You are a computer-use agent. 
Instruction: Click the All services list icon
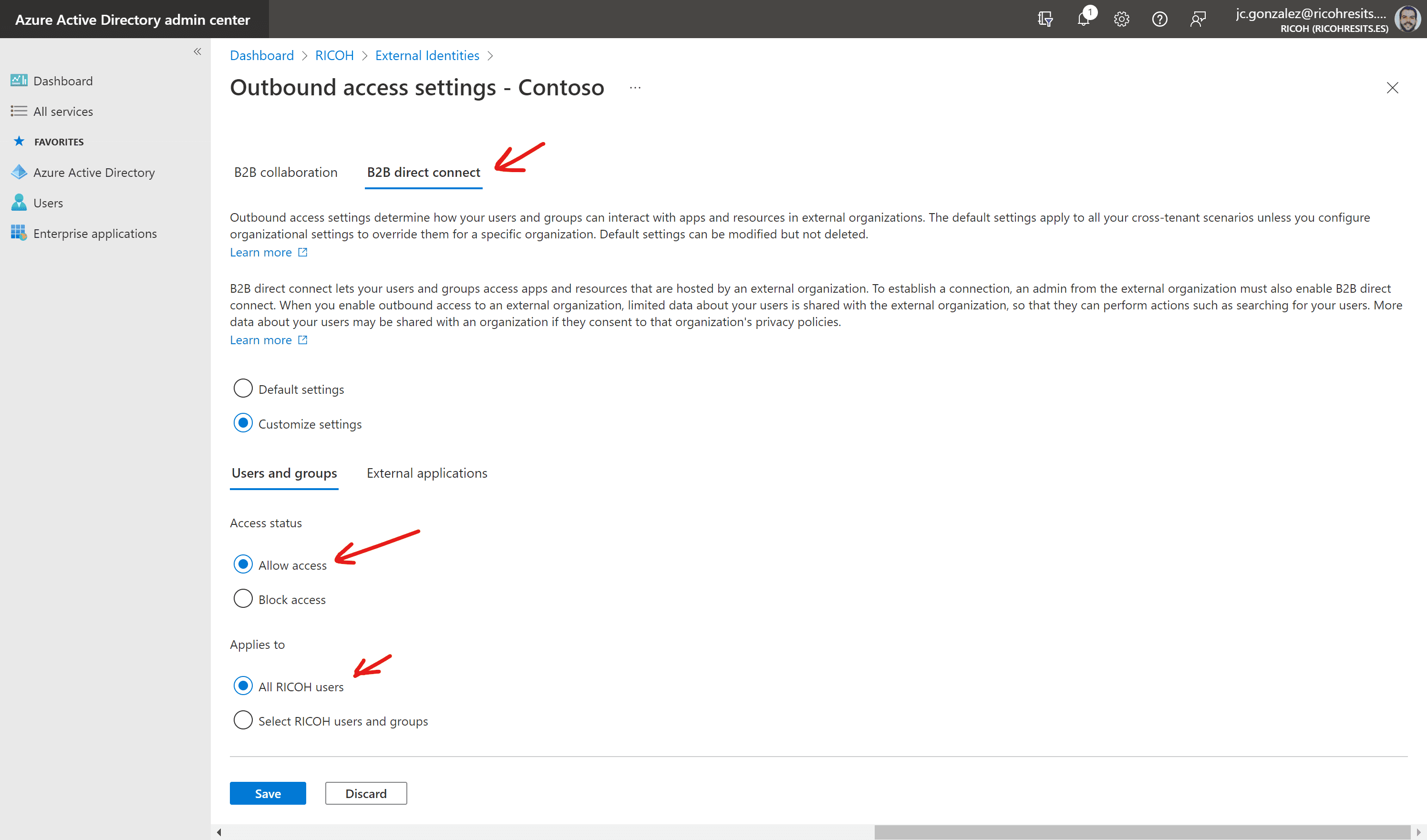[x=19, y=111]
